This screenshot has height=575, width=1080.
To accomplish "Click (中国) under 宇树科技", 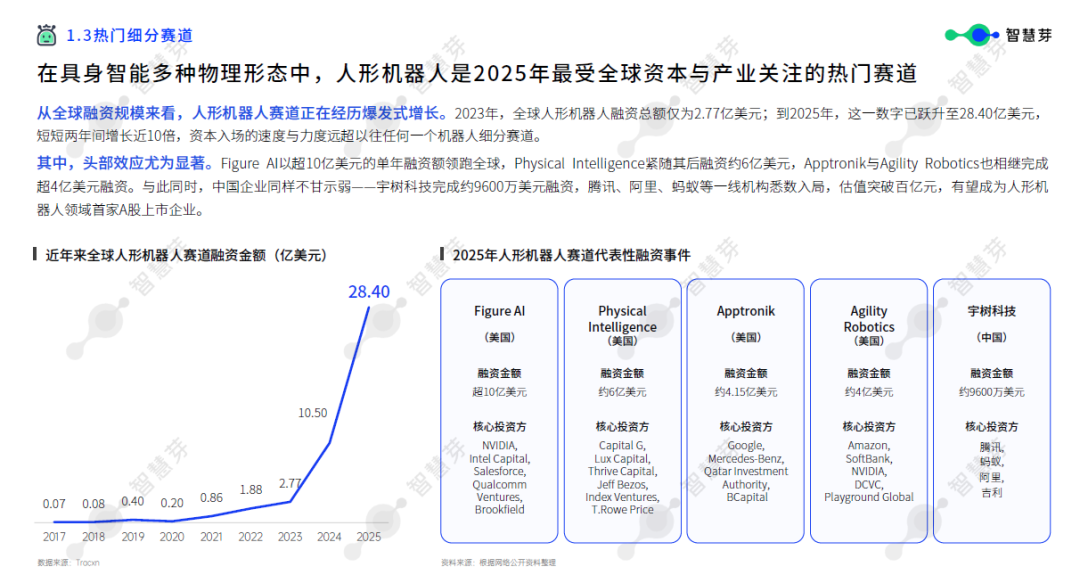I will [x=992, y=337].
